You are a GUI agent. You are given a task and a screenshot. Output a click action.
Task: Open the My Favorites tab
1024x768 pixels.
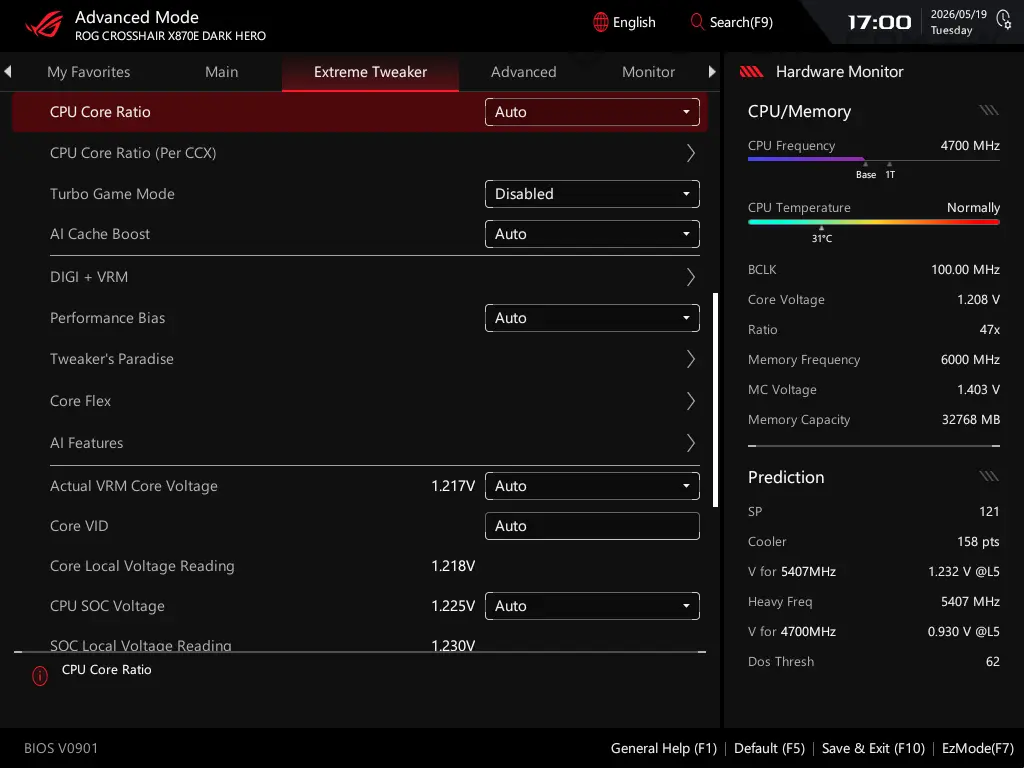tap(89, 72)
